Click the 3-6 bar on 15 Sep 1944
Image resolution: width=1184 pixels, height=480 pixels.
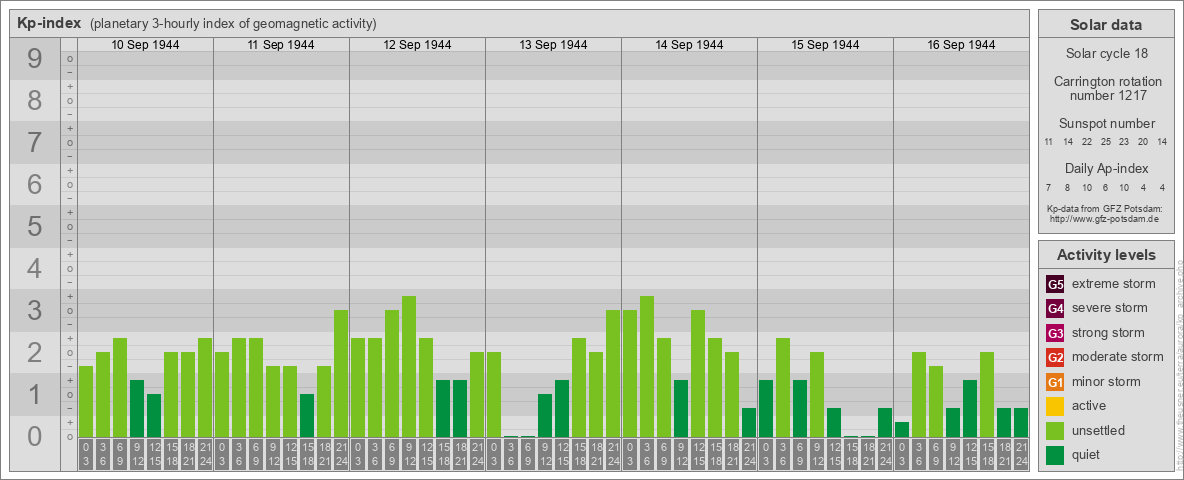[x=782, y=388]
